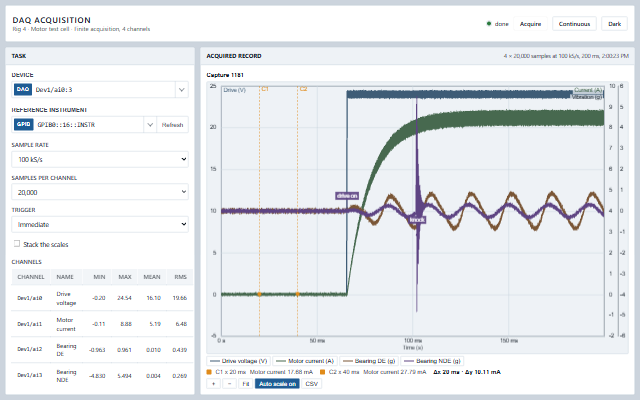
Task: Switch to Dark theme
Action: tap(614, 24)
